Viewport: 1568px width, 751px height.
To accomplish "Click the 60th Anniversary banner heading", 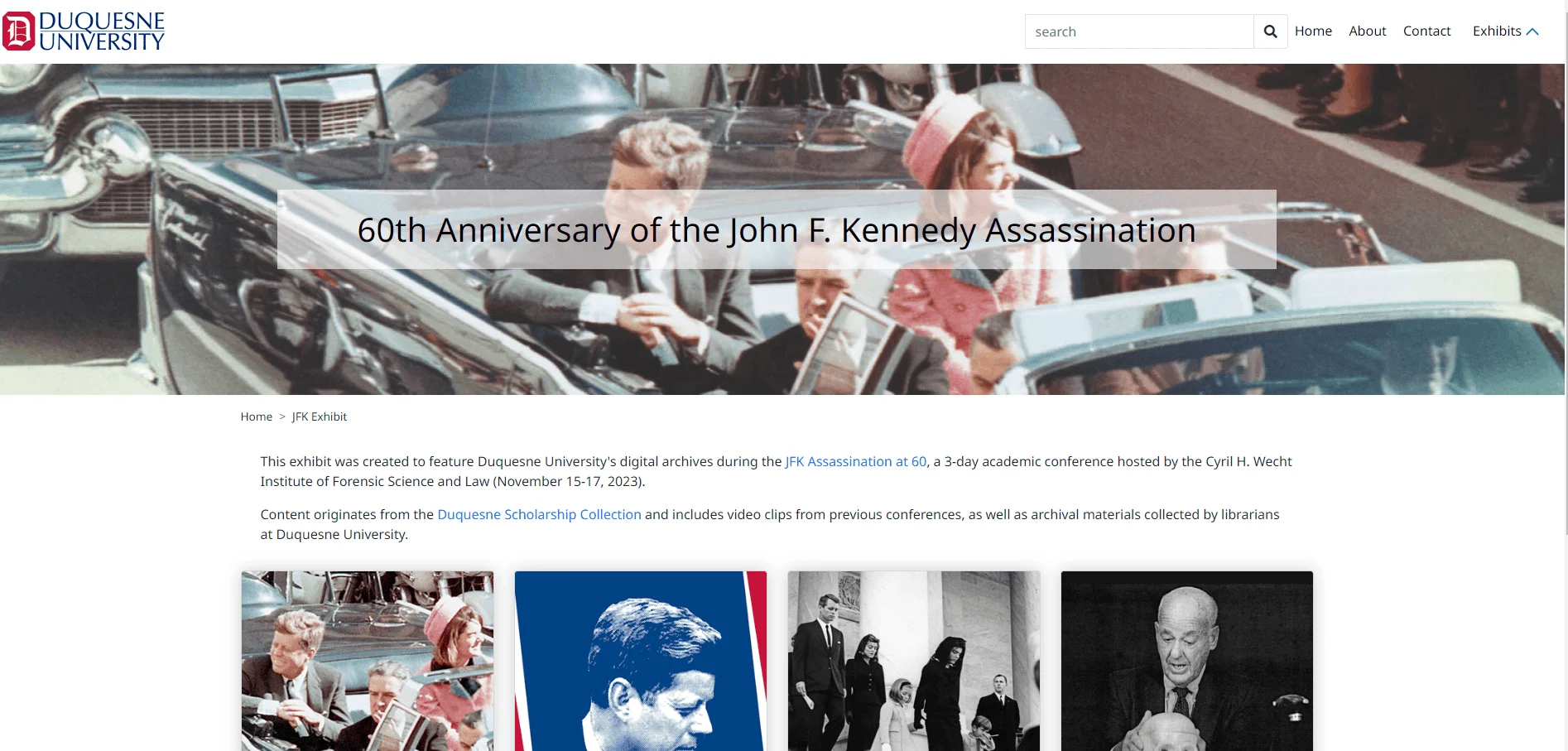I will [777, 230].
